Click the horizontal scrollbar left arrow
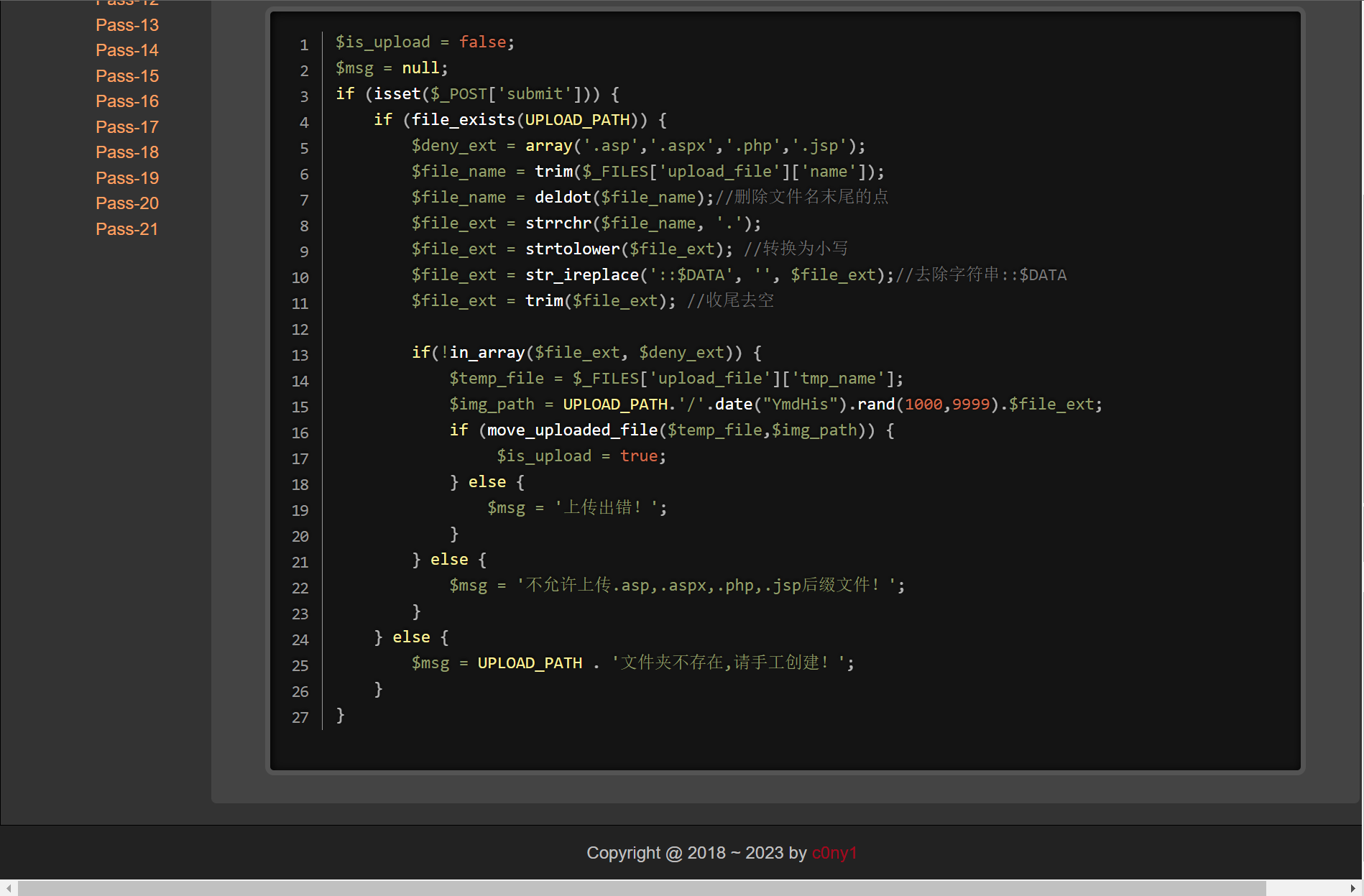 point(8,889)
